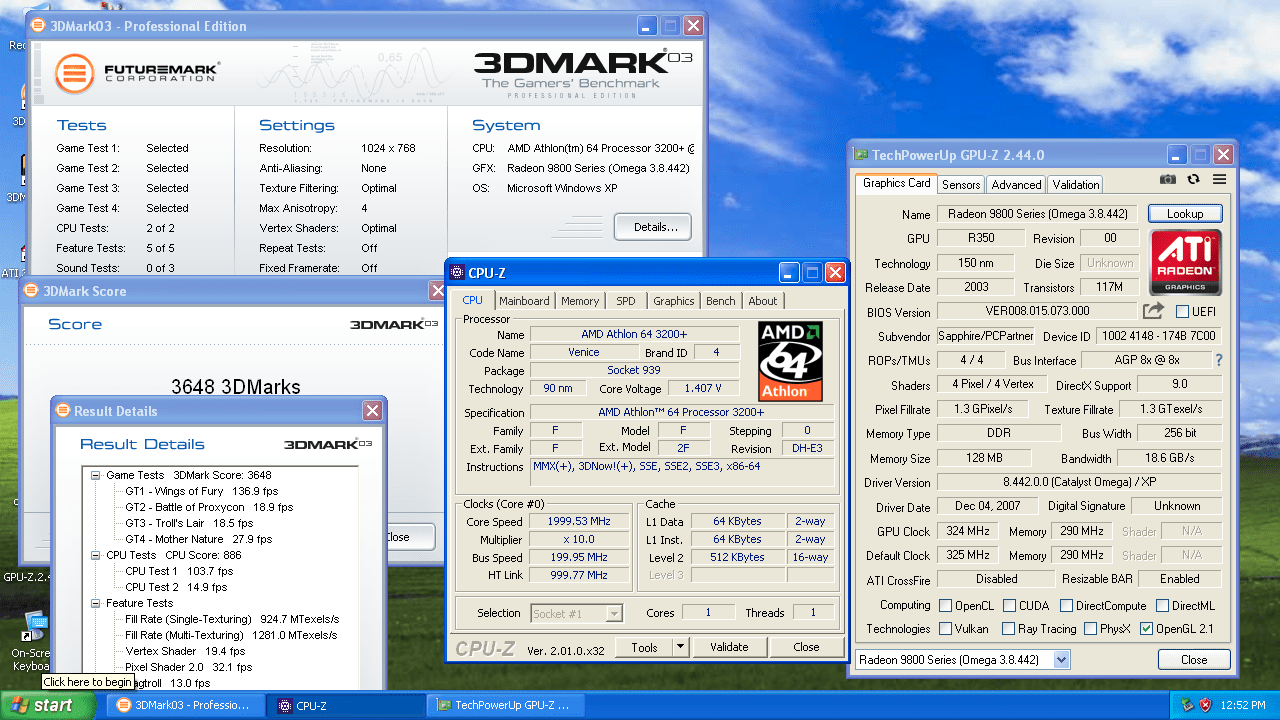Take a GPU-Z screenshot with camera icon

[x=1167, y=179]
